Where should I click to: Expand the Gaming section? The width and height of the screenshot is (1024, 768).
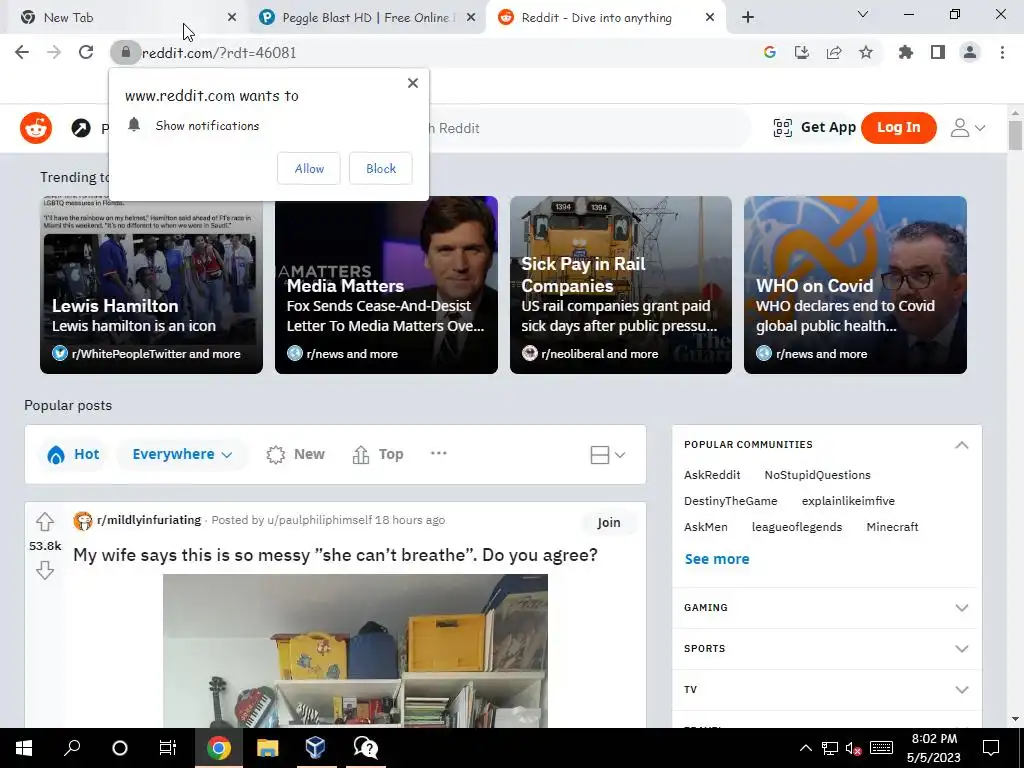click(x=826, y=607)
